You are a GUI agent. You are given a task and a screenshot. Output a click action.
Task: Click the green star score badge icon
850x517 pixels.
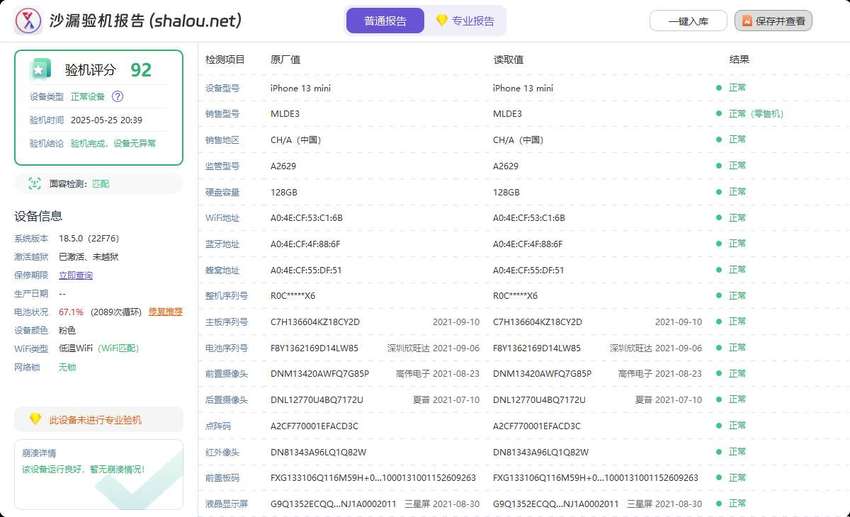point(40,70)
